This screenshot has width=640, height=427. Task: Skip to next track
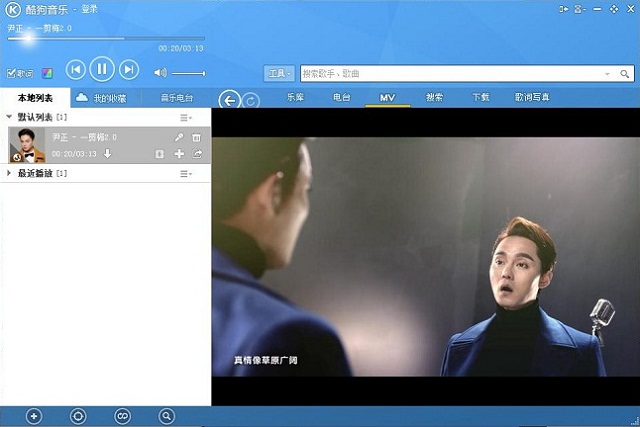click(129, 70)
